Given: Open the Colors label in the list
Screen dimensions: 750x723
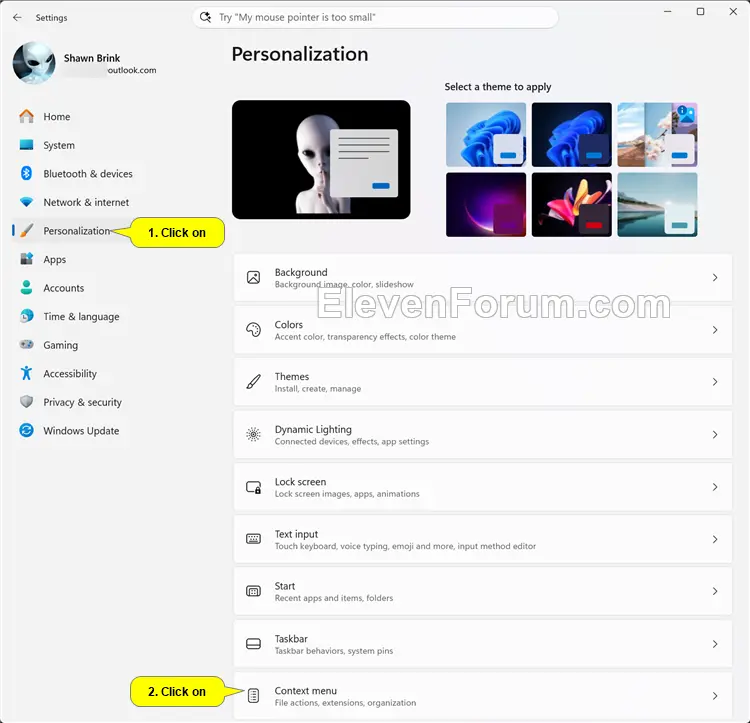Looking at the screenshot, I should (x=288, y=324).
